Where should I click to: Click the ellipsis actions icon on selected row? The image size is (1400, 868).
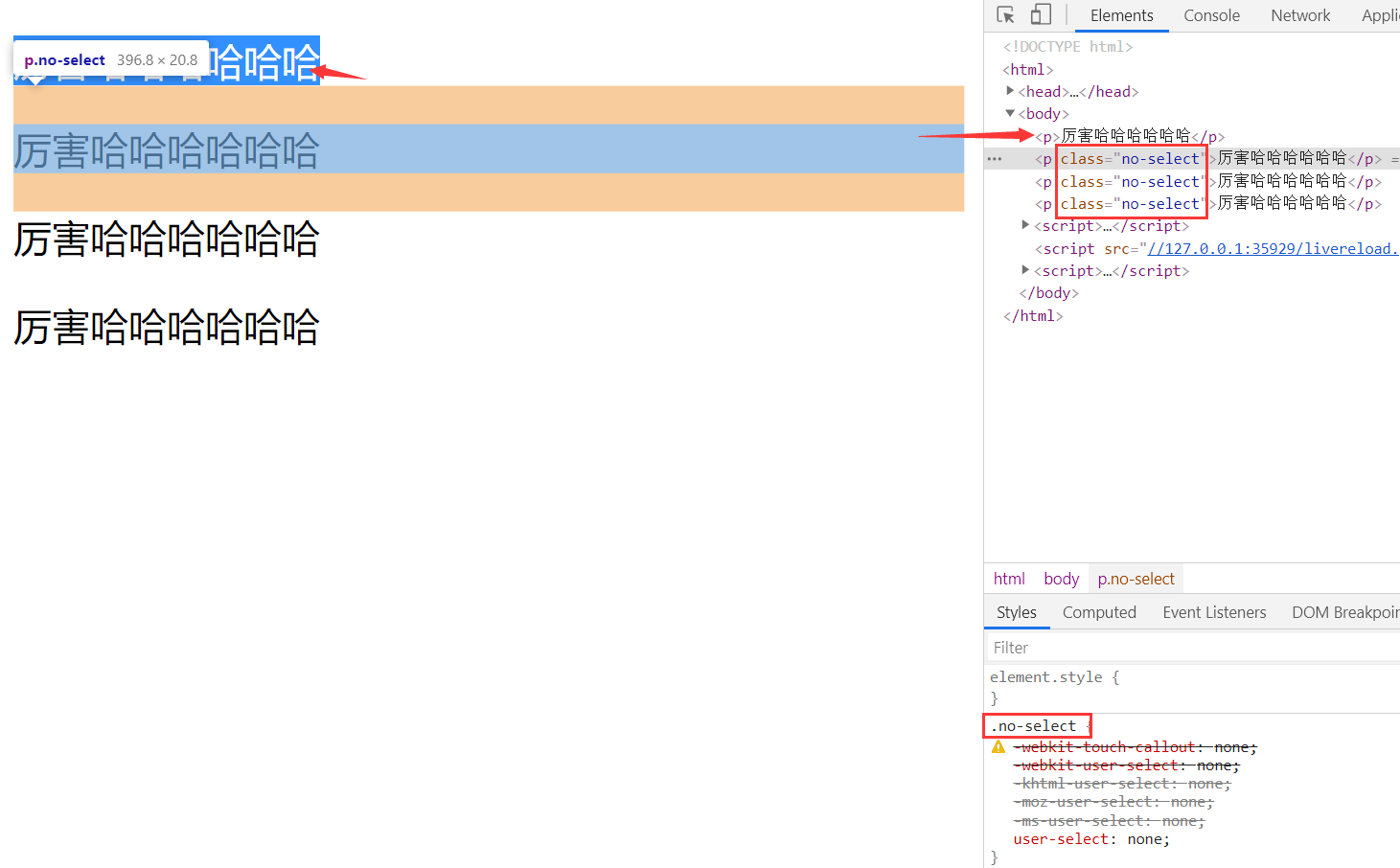pyautogui.click(x=995, y=159)
